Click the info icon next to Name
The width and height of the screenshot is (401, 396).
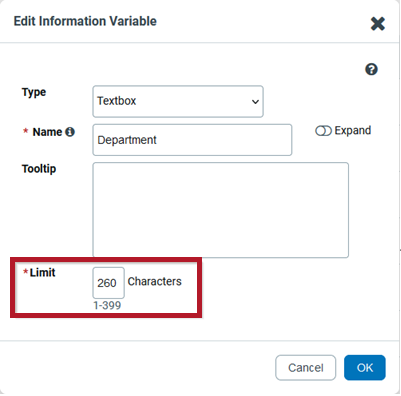click(x=70, y=132)
